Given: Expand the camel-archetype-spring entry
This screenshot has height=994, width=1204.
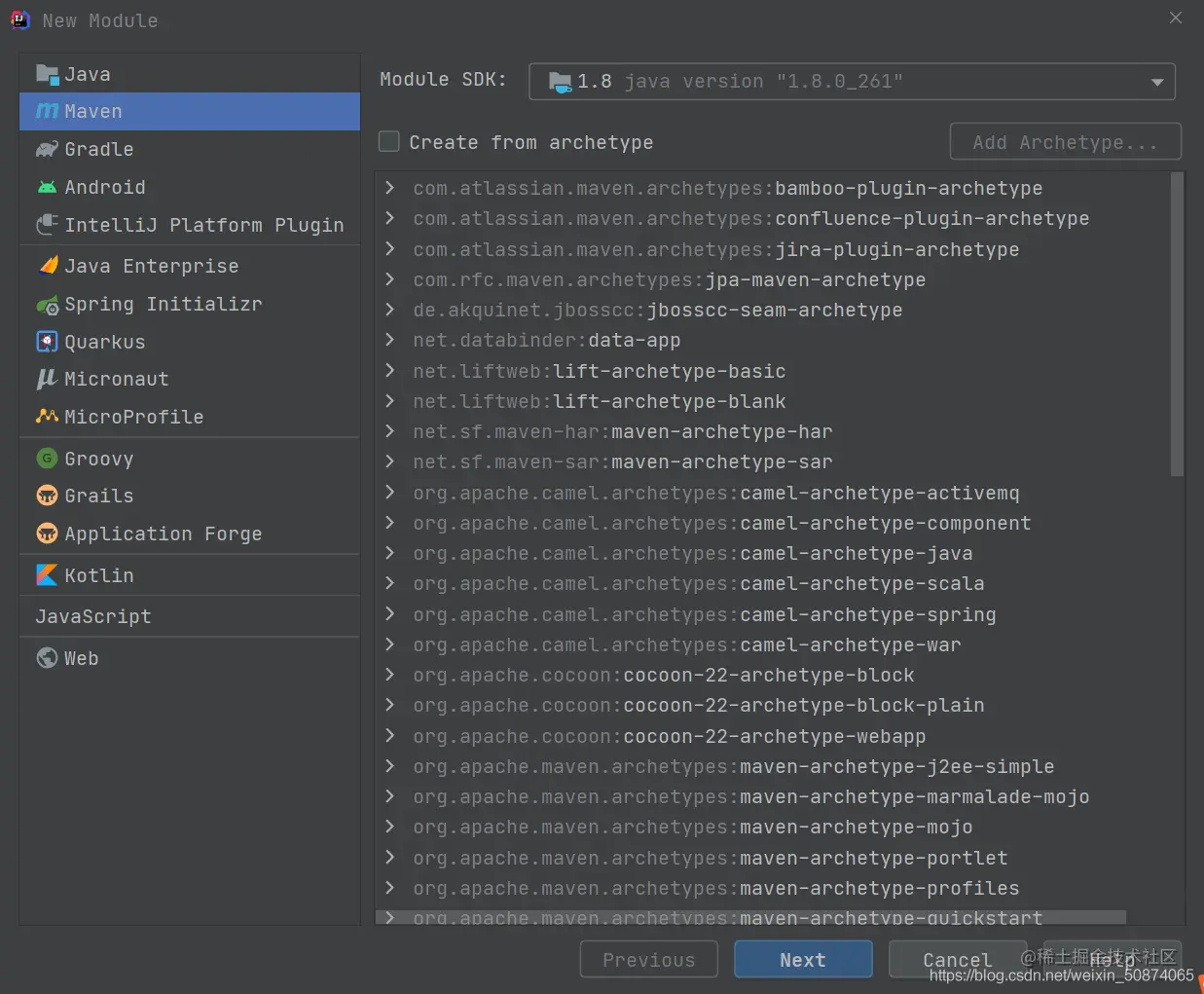Looking at the screenshot, I should (x=389, y=614).
